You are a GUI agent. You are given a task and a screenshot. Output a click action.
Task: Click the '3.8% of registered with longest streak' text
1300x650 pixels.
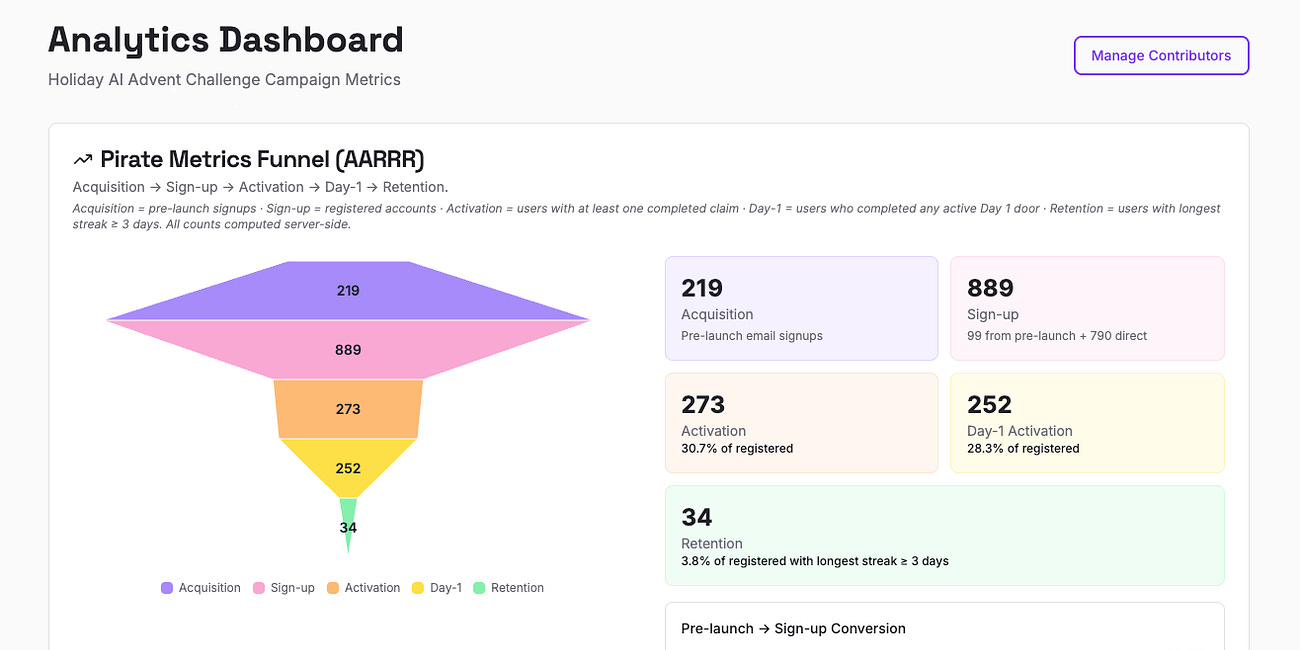click(x=815, y=561)
